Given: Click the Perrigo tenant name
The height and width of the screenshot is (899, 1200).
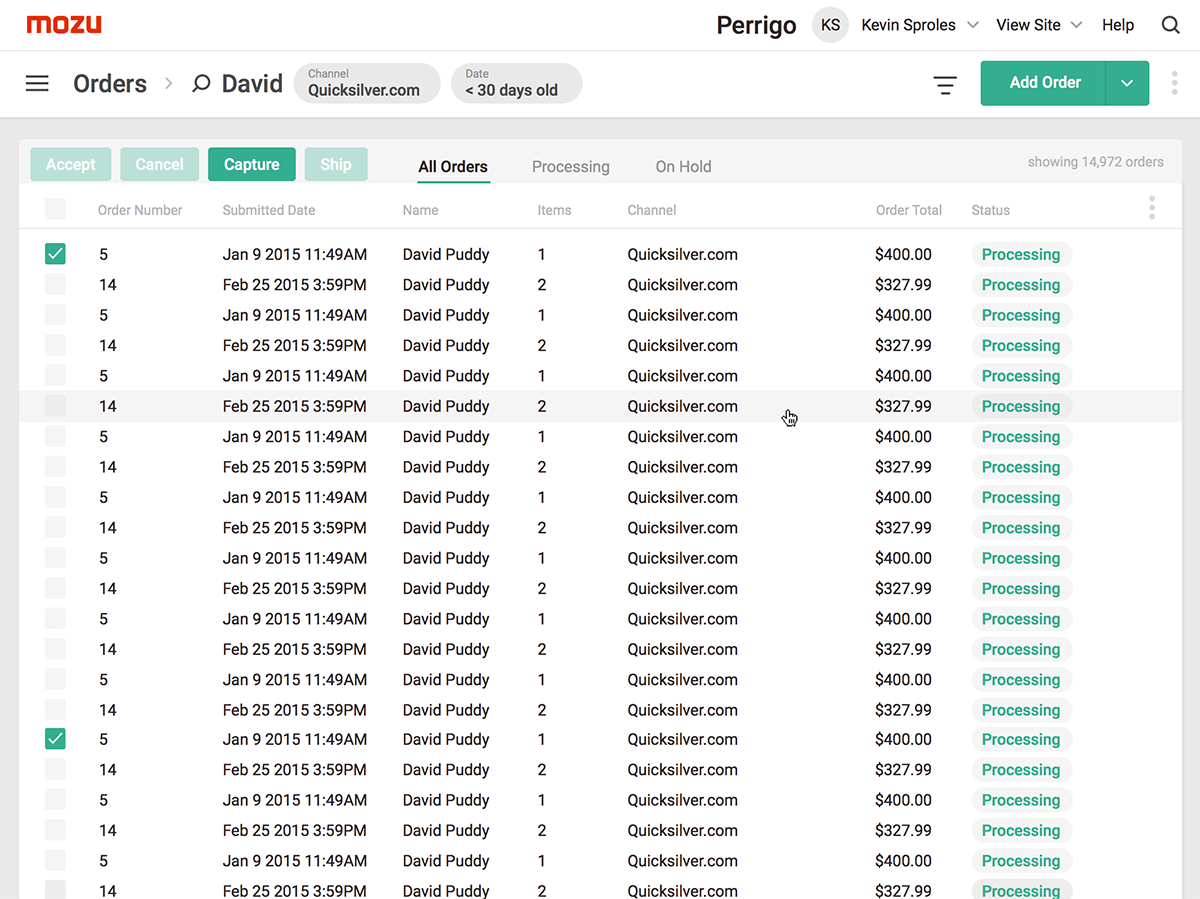Looking at the screenshot, I should tap(756, 26).
